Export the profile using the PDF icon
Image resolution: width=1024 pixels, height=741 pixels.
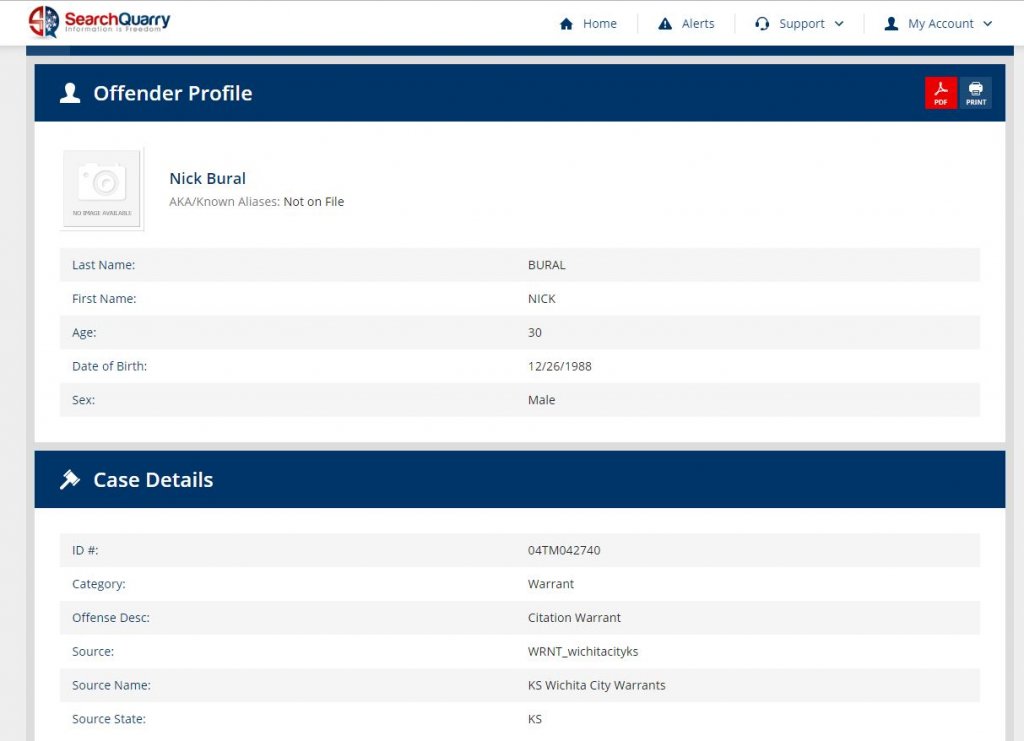point(940,93)
